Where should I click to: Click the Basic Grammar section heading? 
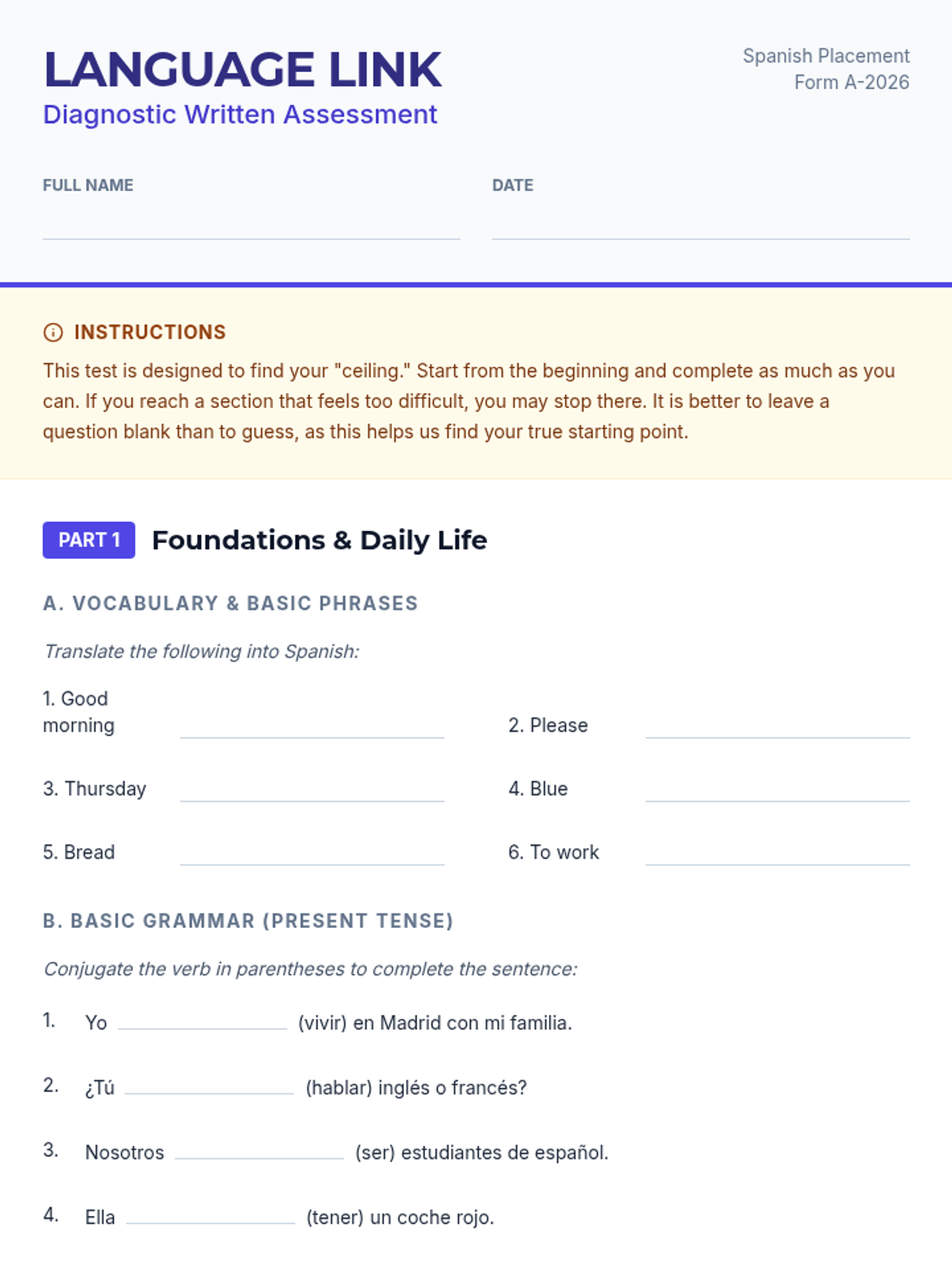[x=248, y=921]
